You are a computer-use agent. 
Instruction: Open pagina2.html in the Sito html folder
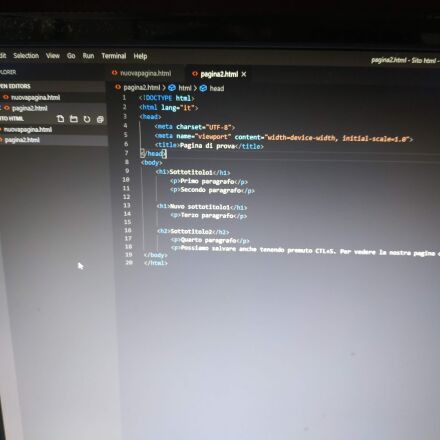point(22,140)
